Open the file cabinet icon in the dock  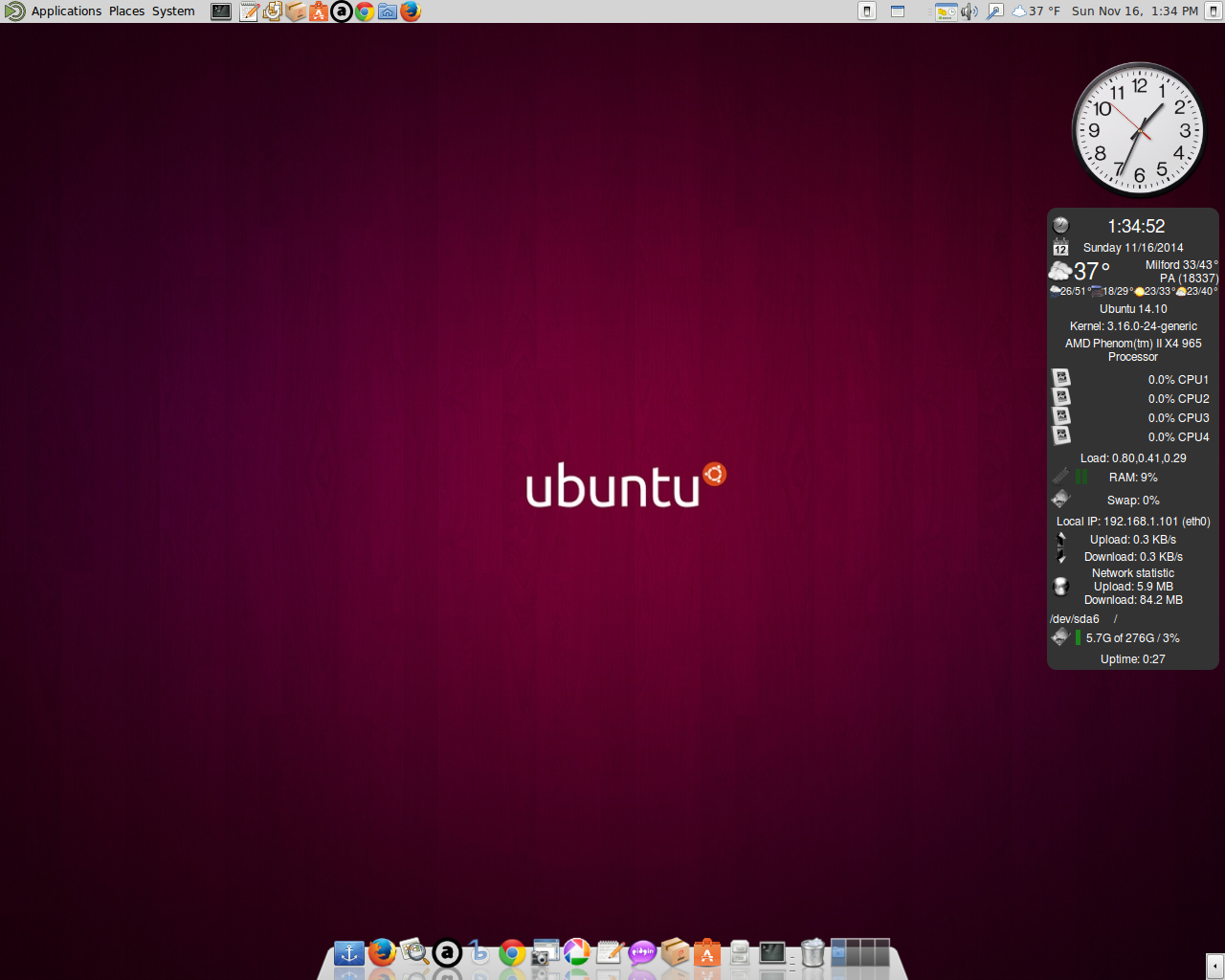(740, 953)
